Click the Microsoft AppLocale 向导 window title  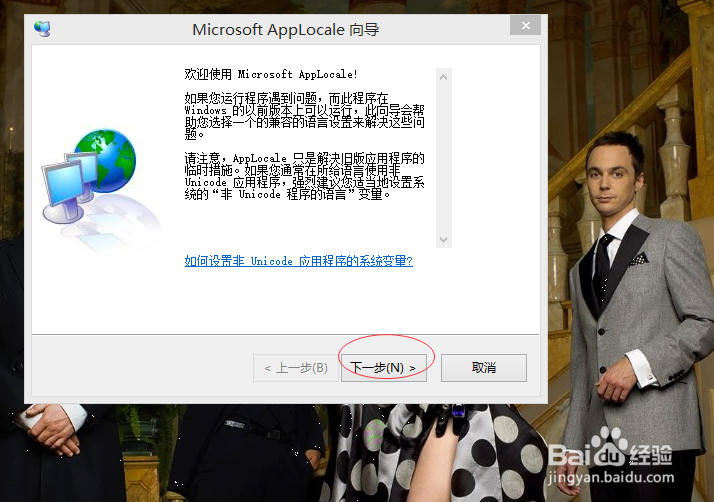[286, 30]
